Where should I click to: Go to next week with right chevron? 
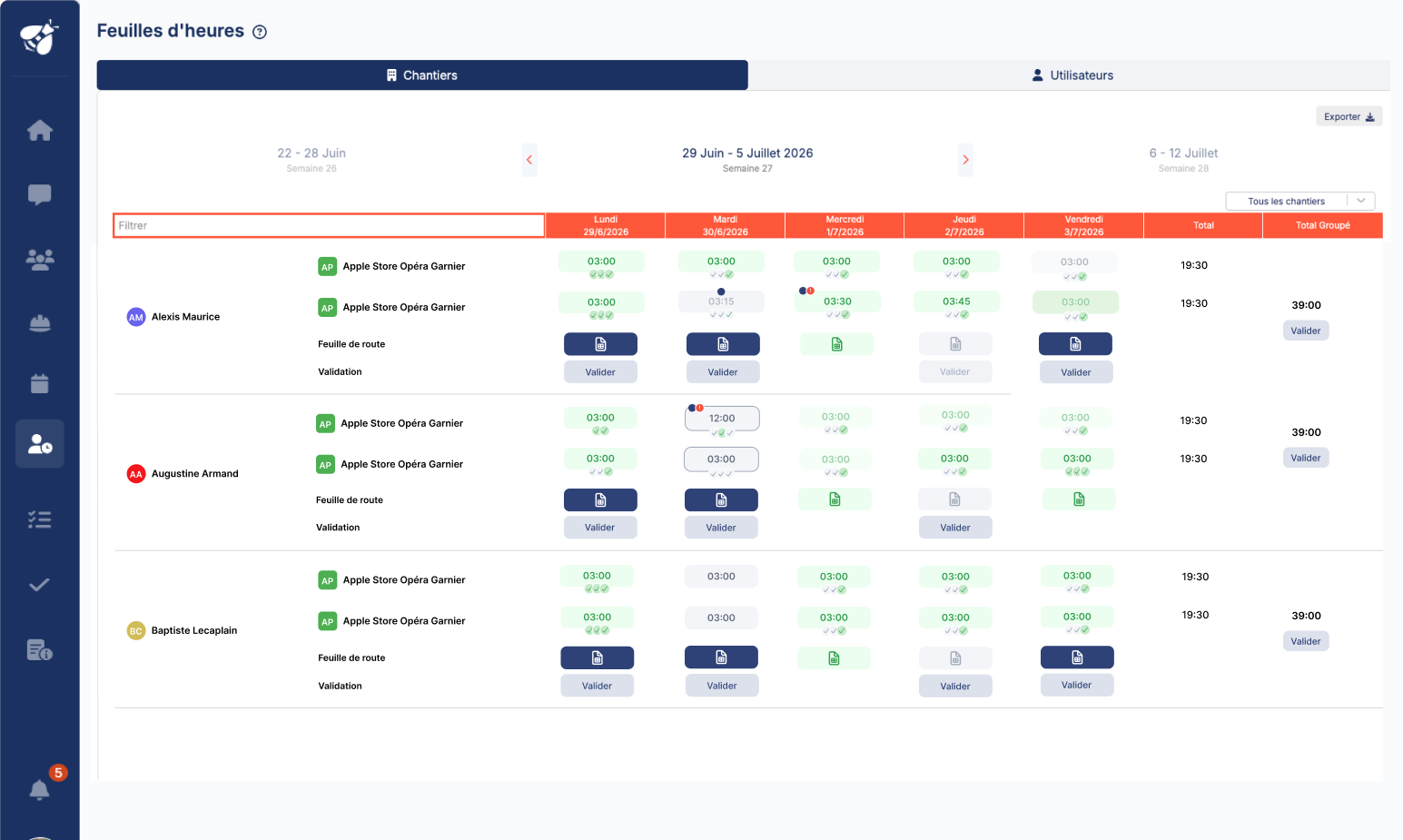point(965,160)
